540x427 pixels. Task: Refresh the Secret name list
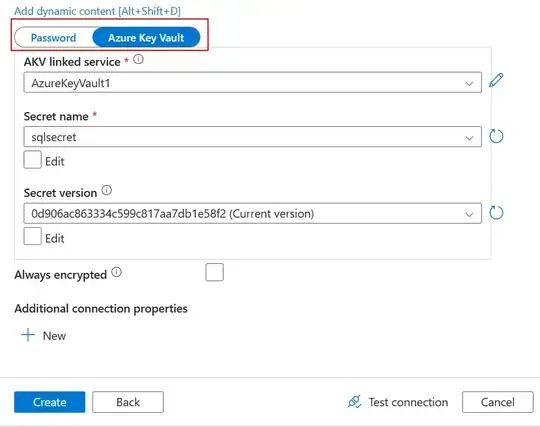tap(496, 136)
